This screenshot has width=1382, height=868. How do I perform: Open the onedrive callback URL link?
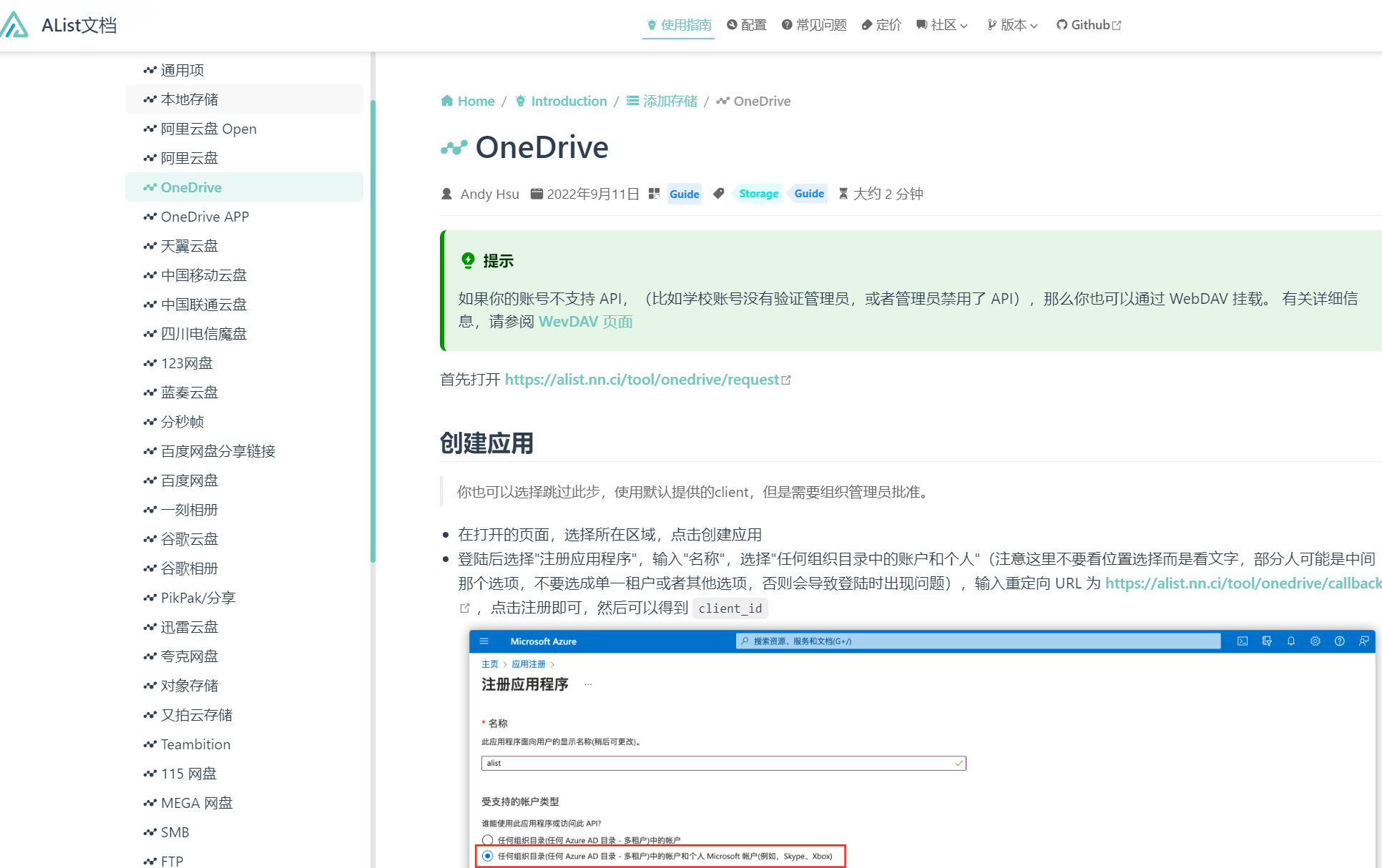pos(1243,583)
